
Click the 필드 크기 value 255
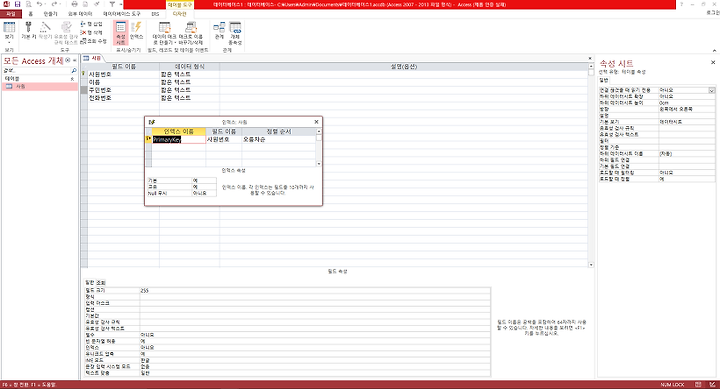[x=315, y=290]
